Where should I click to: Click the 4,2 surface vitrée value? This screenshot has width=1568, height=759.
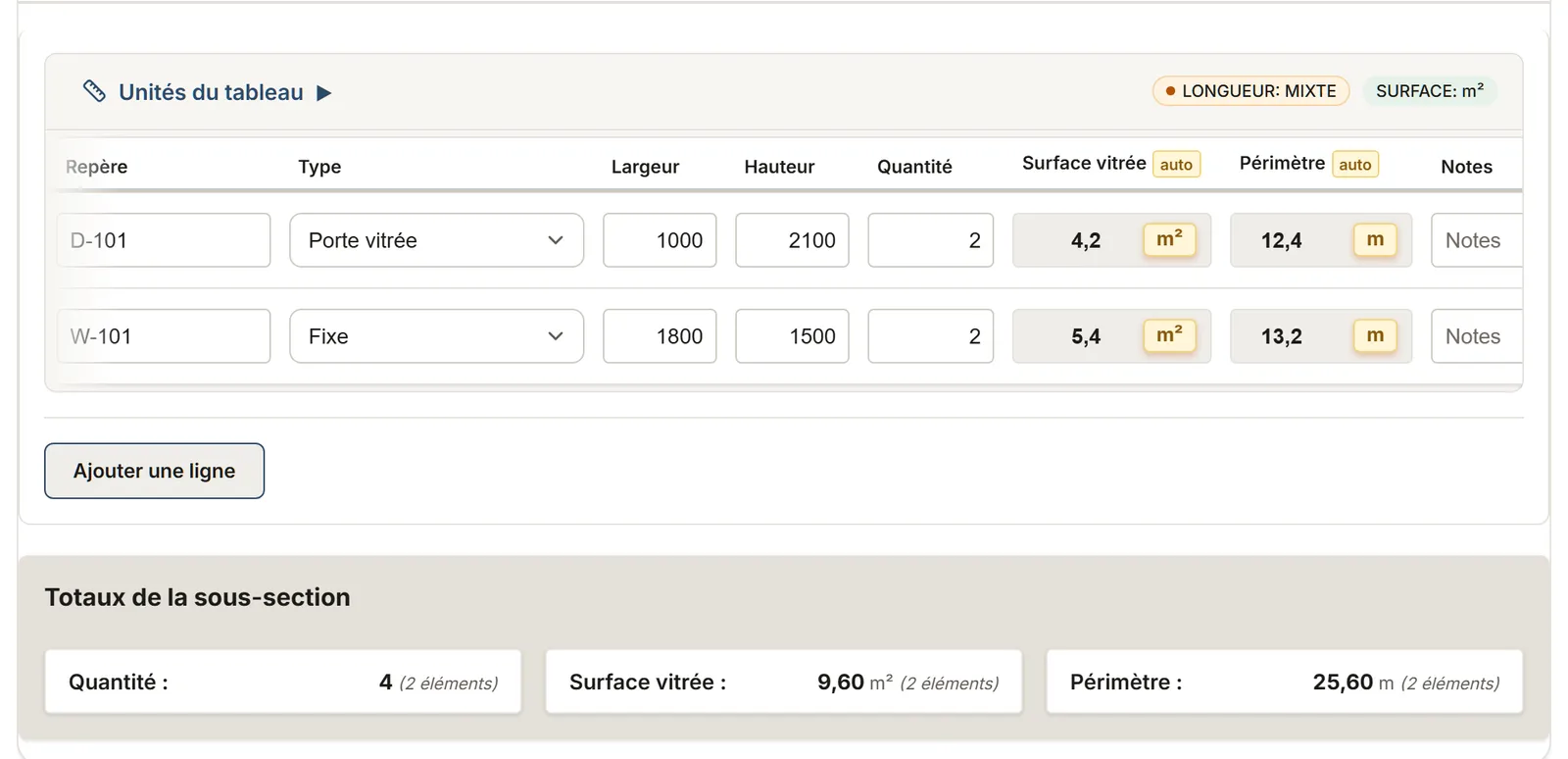pos(1086,240)
